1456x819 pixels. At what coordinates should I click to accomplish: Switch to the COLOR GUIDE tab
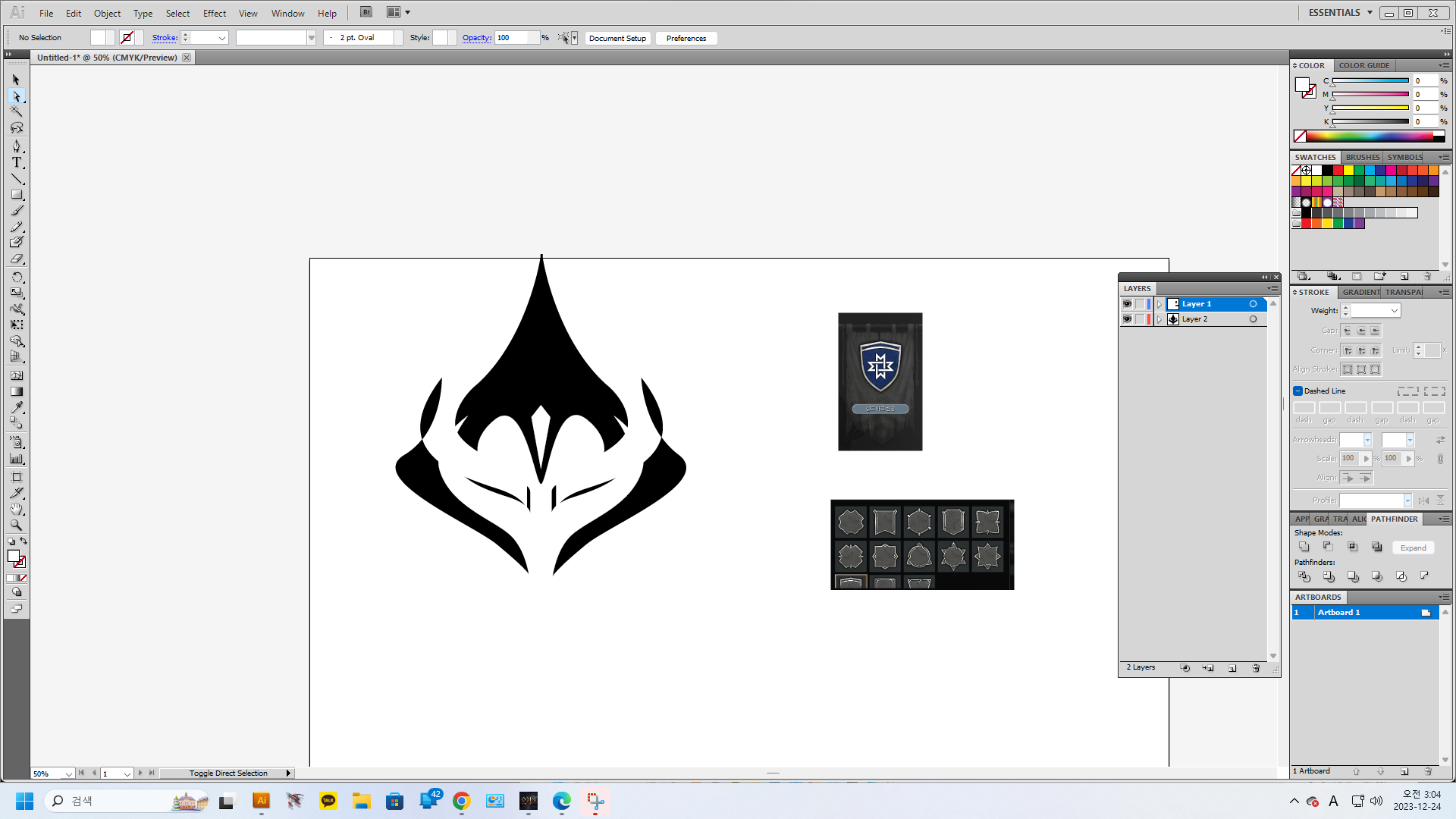tap(1363, 66)
